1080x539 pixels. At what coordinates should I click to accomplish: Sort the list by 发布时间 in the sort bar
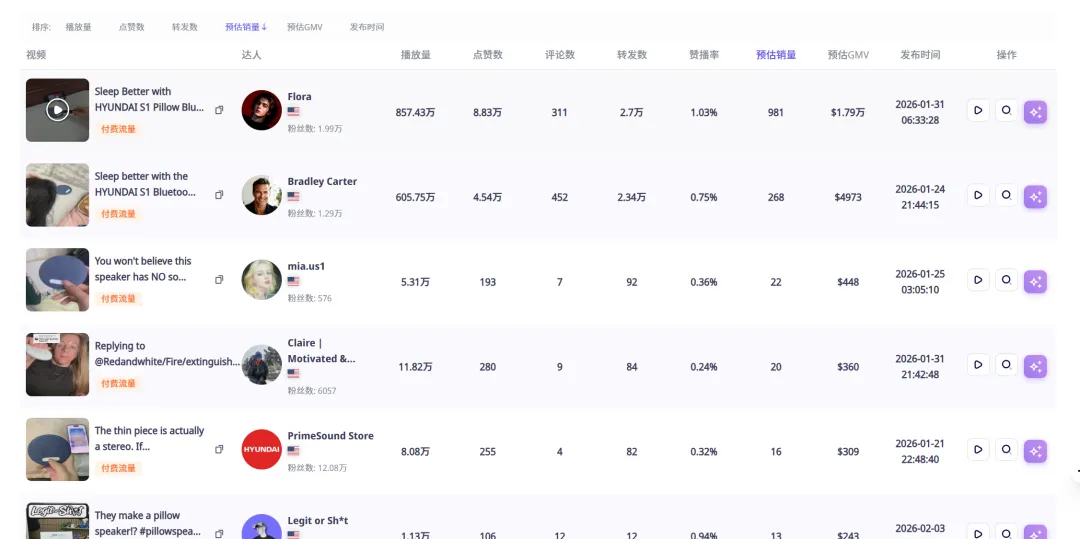[x=366, y=27]
